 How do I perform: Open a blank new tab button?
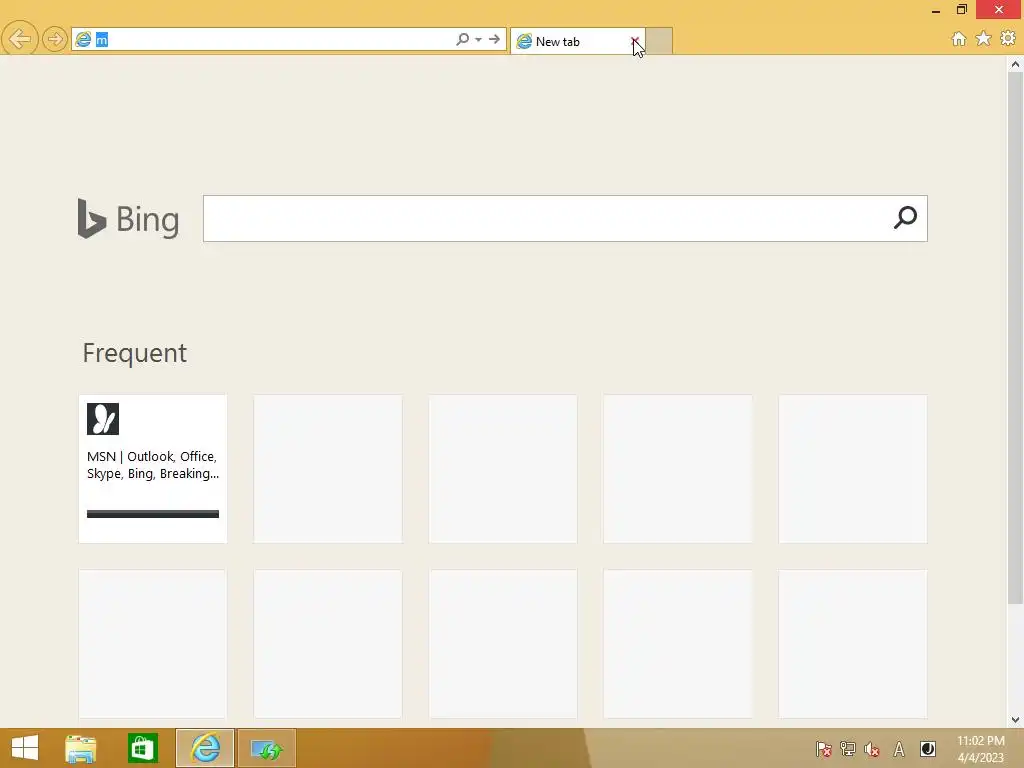point(659,41)
